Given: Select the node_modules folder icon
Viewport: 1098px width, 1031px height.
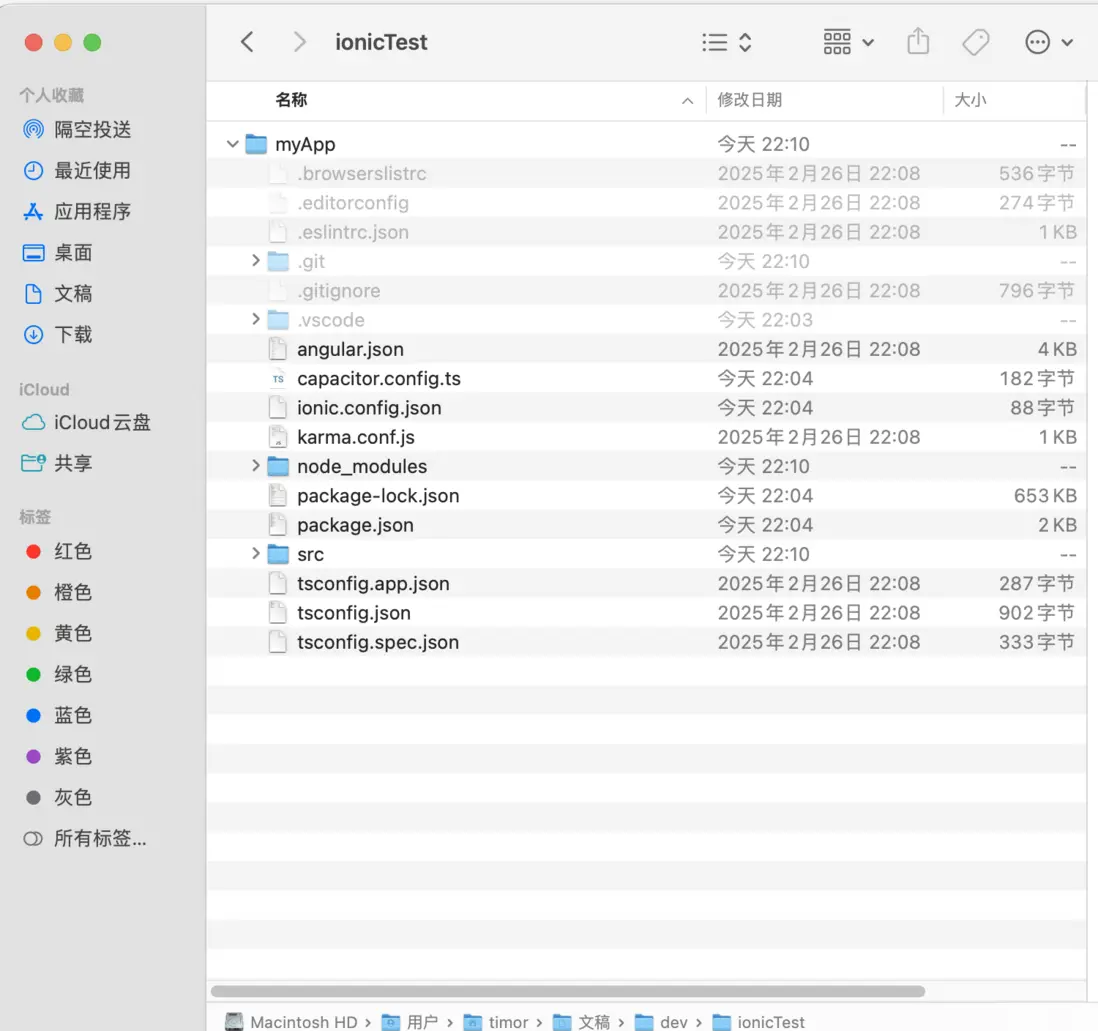Looking at the screenshot, I should pyautogui.click(x=278, y=466).
